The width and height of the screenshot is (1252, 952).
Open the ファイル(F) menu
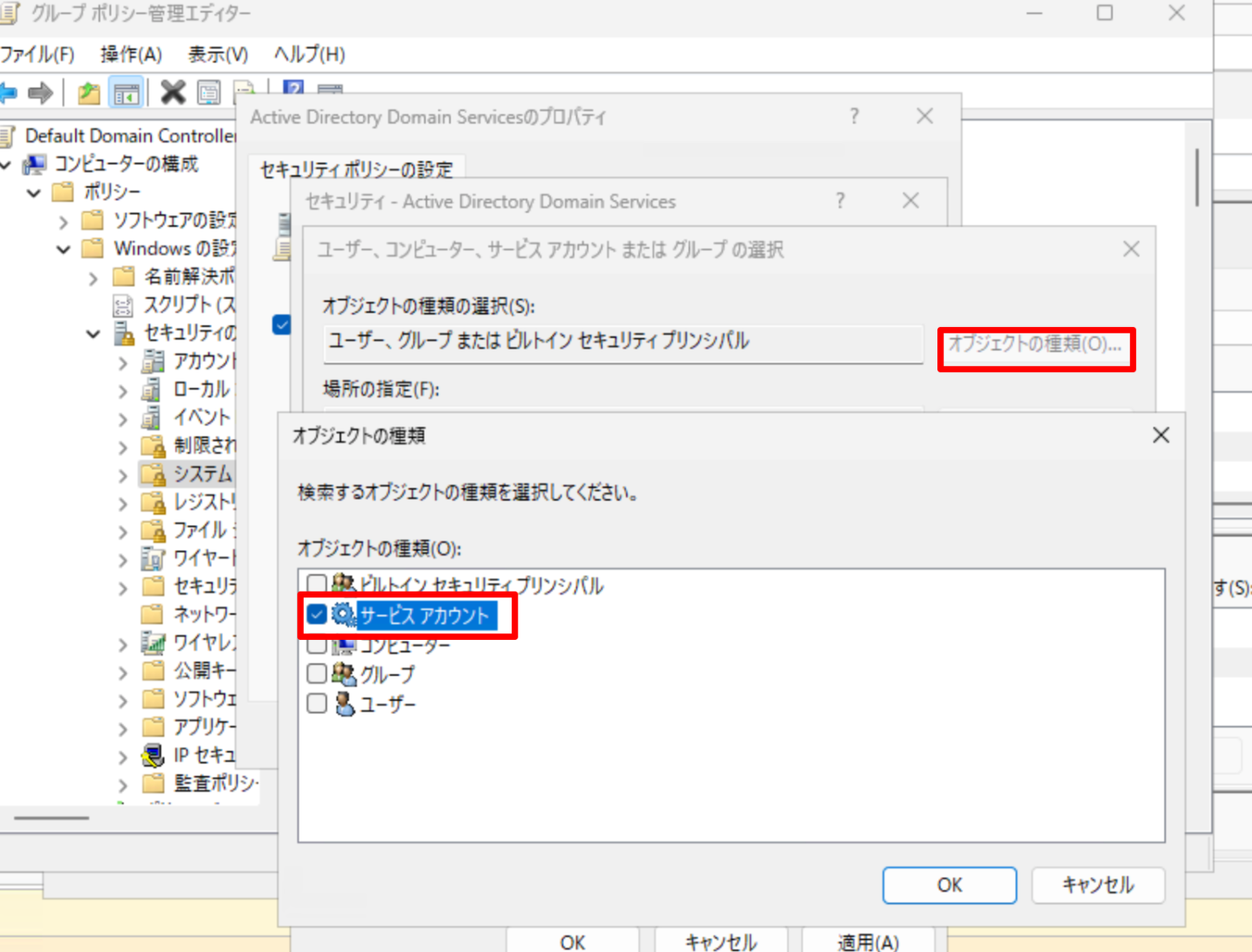coord(38,55)
